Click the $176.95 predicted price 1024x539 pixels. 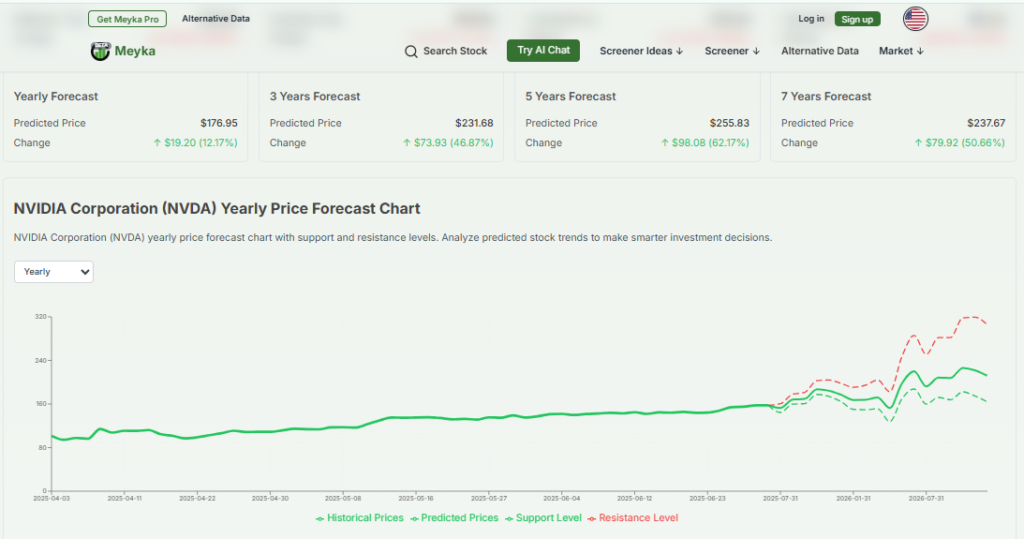219,123
